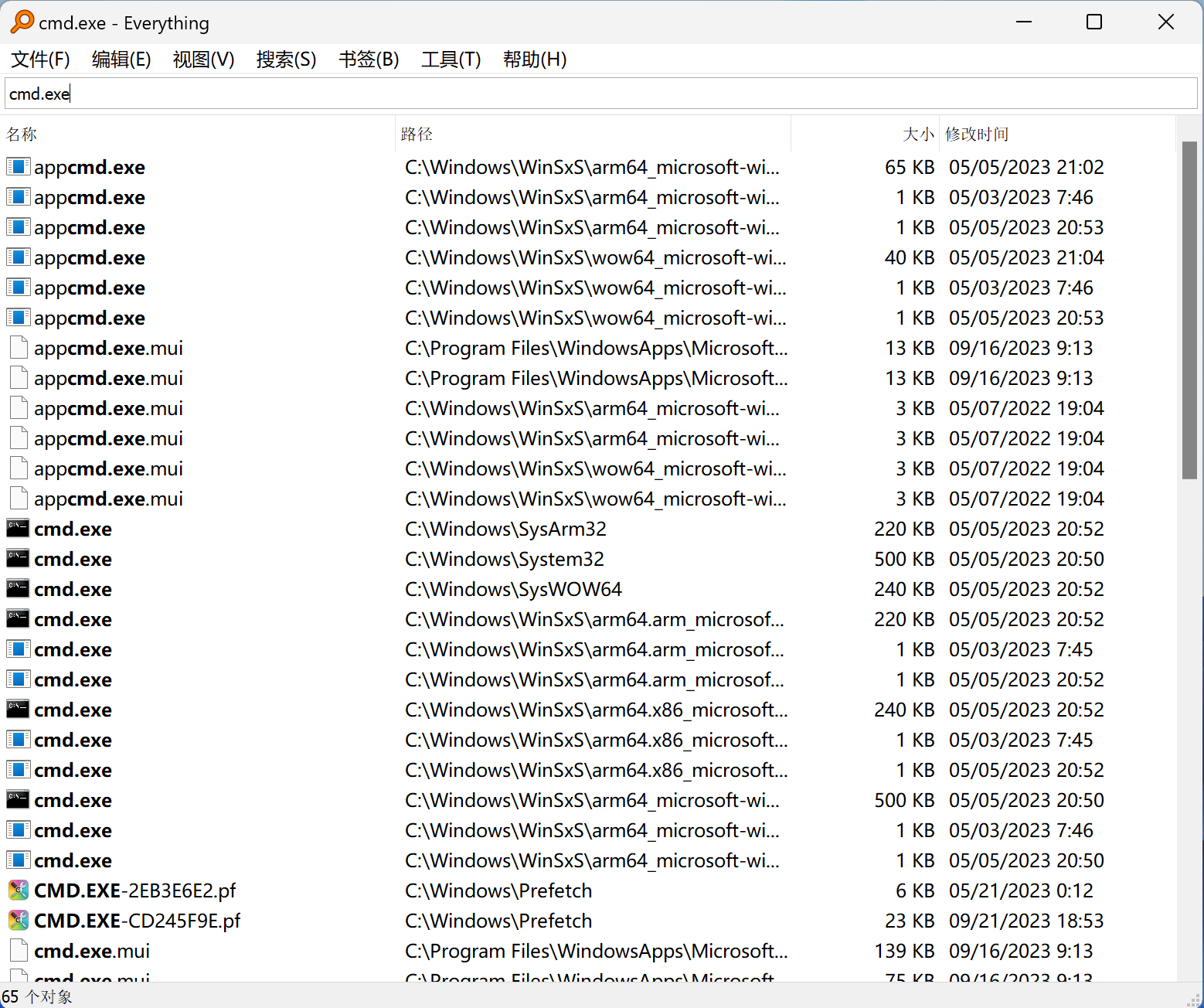The height and width of the screenshot is (1008, 1204).
Task: Click the Everything magnifier icon in title bar
Action: 22,22
